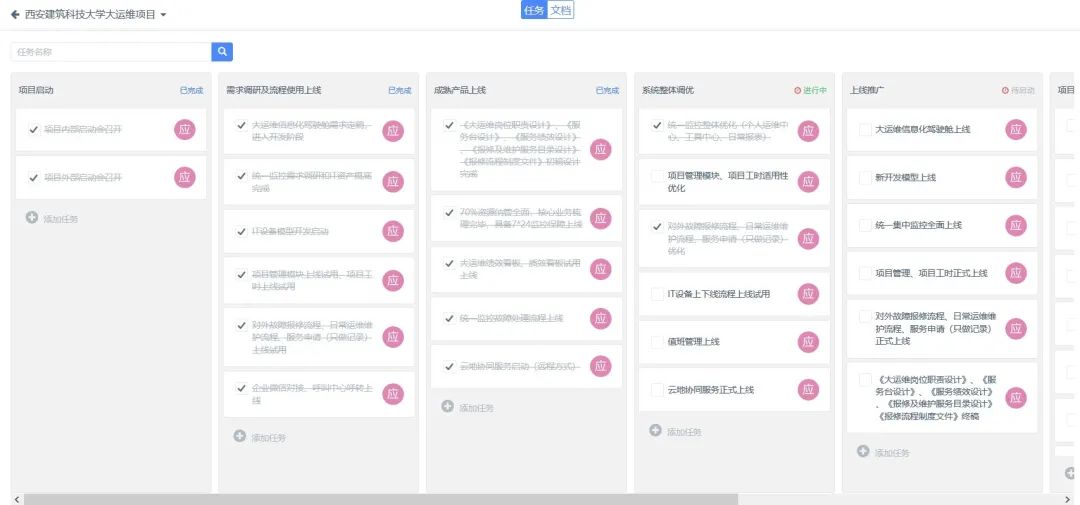Viewport: 1080px width, 505px height.
Task: Click avatar on 项目内部启动会召开 card
Action: coord(185,130)
